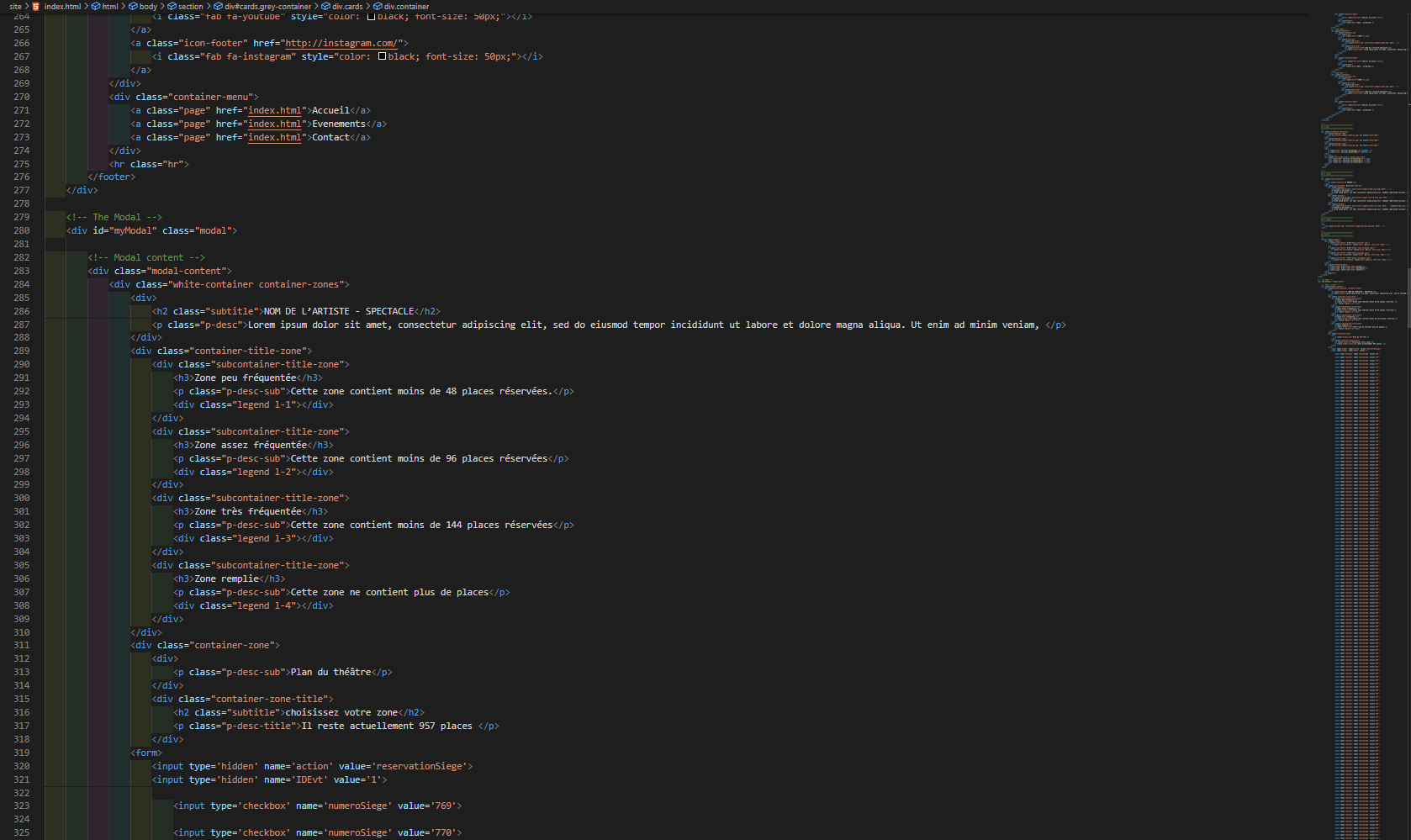Follow index.html link in Evenements anchor
Screen dimensions: 1411x840
coord(275,124)
